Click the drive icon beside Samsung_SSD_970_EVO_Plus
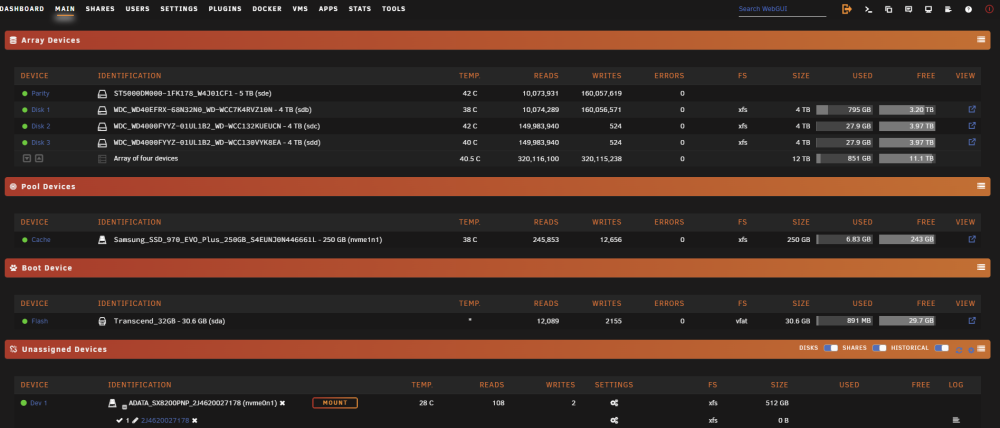The width and height of the screenshot is (1000, 428). (x=102, y=240)
